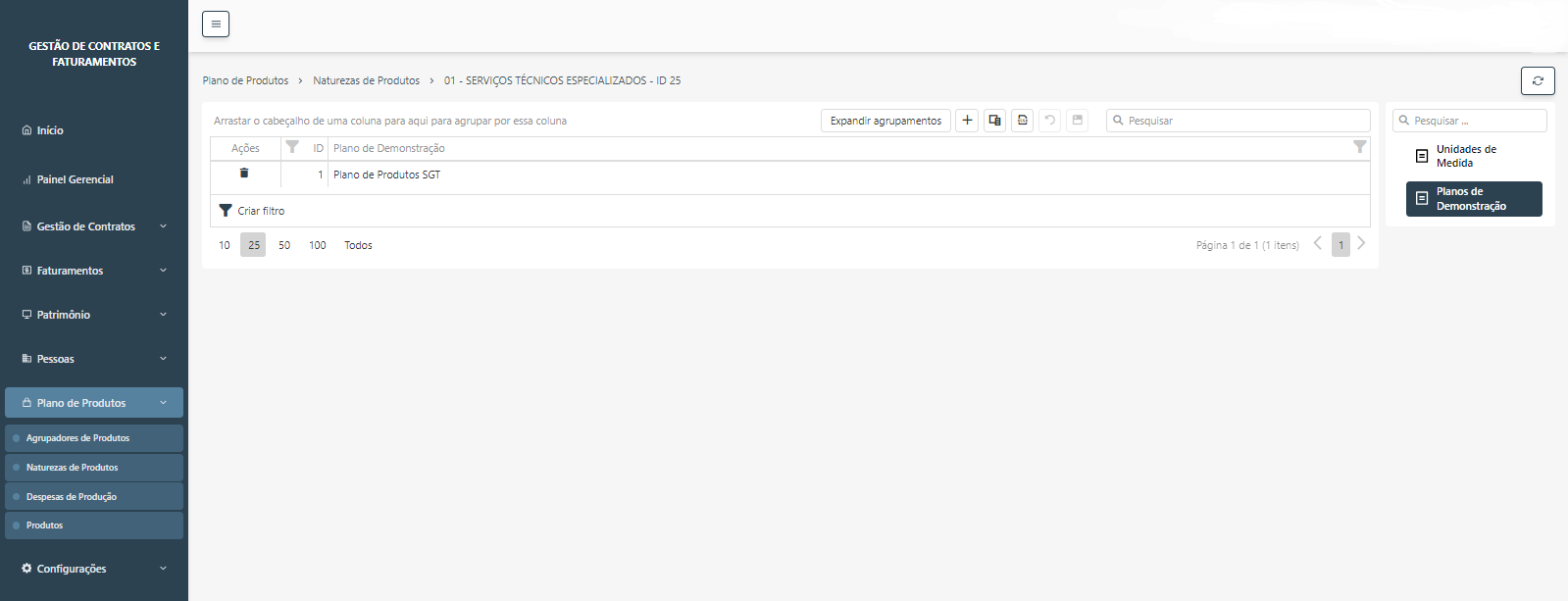Image resolution: width=1568 pixels, height=601 pixels.
Task: Export grid data to Excel file
Action: tap(1022, 121)
